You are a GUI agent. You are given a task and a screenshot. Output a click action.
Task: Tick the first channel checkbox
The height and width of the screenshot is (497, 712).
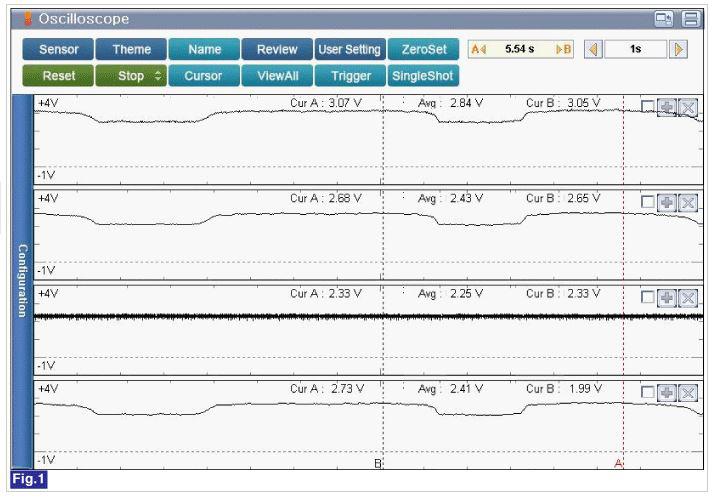pyautogui.click(x=648, y=106)
